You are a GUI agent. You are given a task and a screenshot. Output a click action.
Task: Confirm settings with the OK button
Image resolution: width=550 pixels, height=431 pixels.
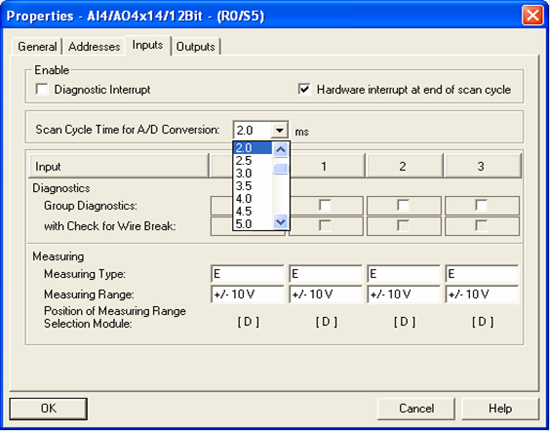point(48,409)
